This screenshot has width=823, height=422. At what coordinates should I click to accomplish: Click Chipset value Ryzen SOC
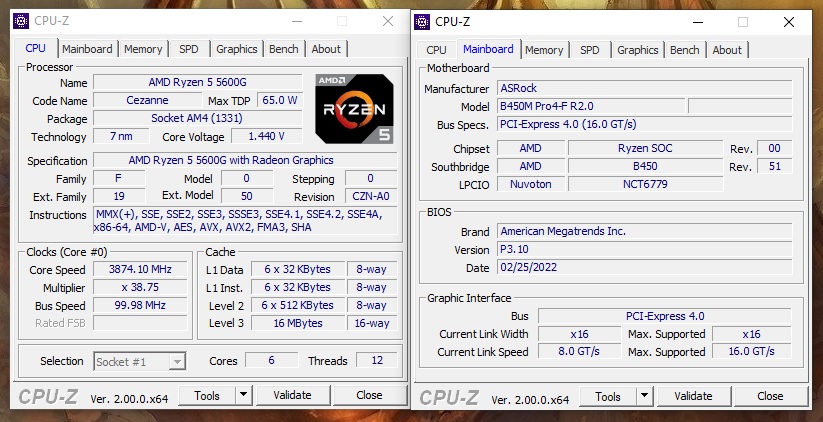tap(645, 149)
